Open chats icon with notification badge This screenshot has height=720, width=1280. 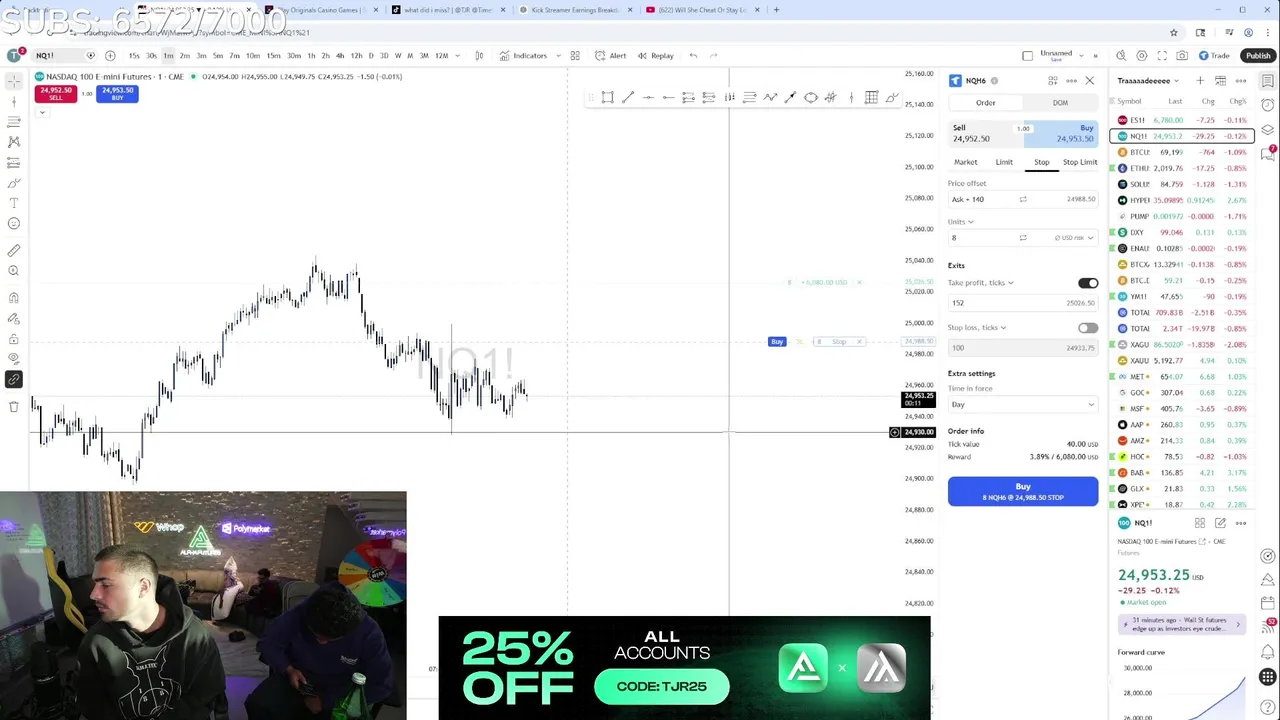pyautogui.click(x=1268, y=153)
